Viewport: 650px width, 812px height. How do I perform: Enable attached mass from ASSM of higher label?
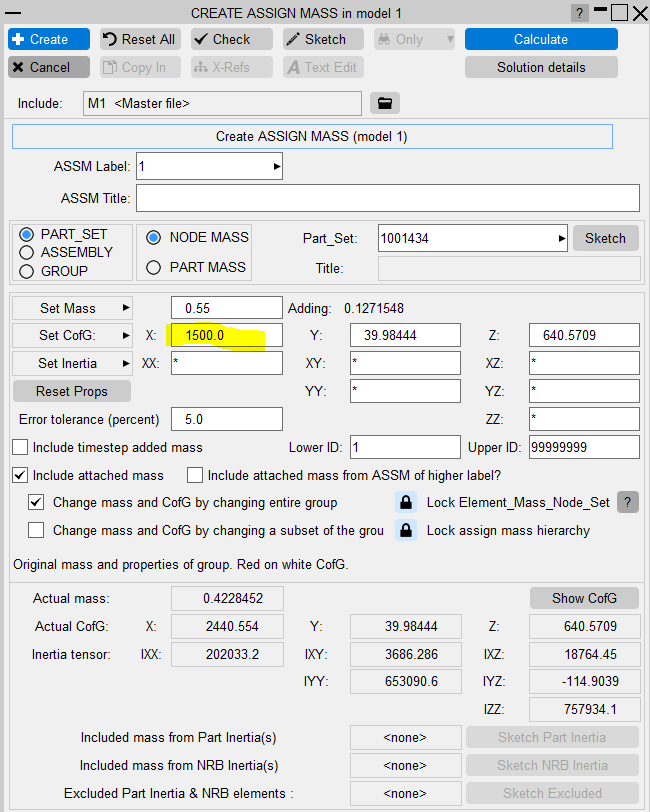point(195,475)
